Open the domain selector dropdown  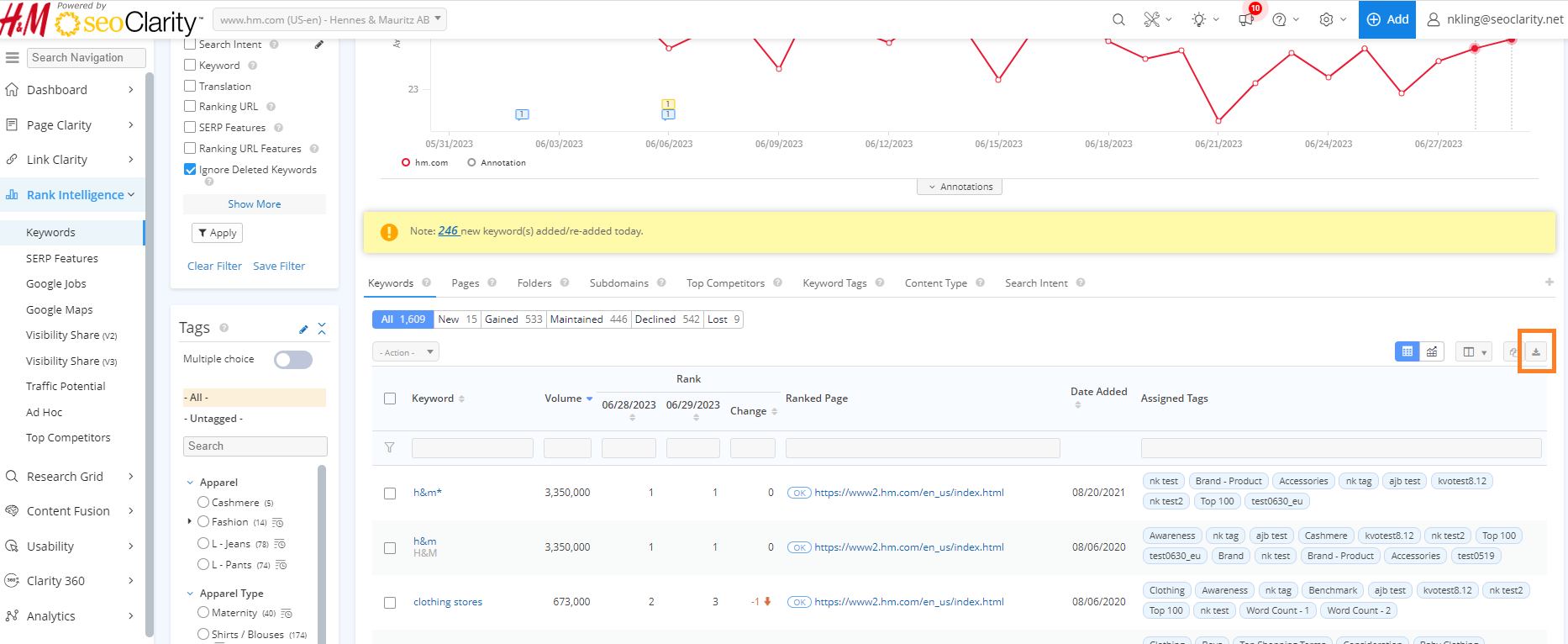pyautogui.click(x=329, y=19)
